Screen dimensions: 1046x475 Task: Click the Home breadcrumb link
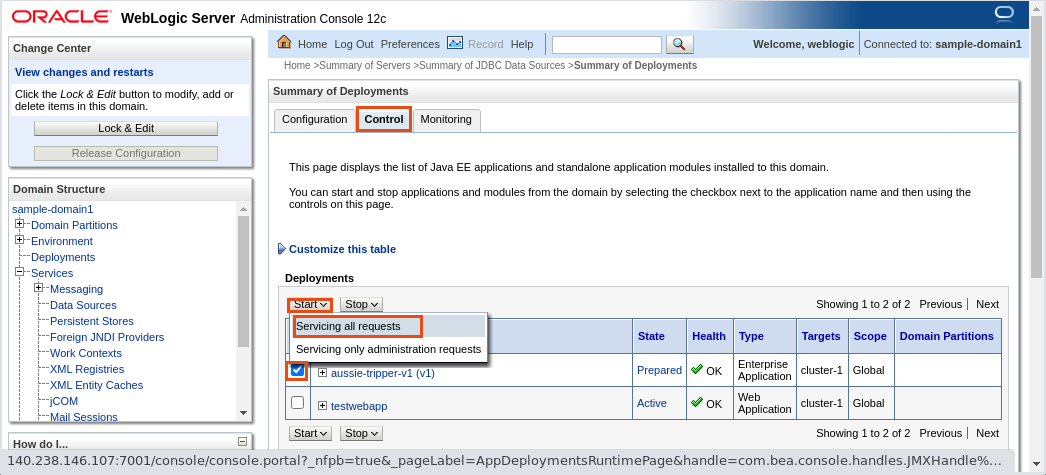point(297,65)
